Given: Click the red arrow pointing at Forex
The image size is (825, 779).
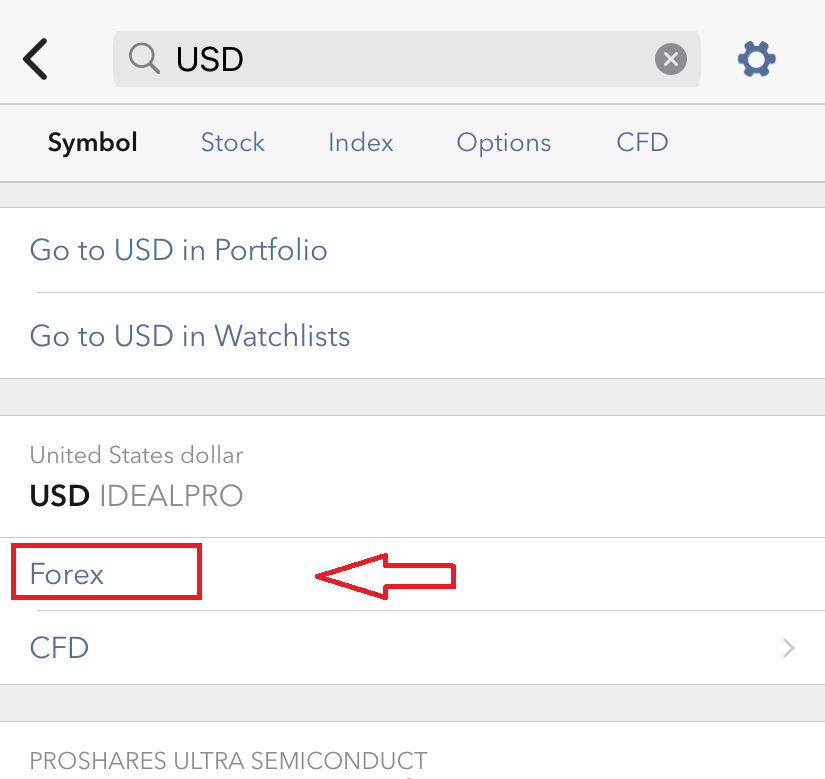Looking at the screenshot, I should pyautogui.click(x=385, y=576).
